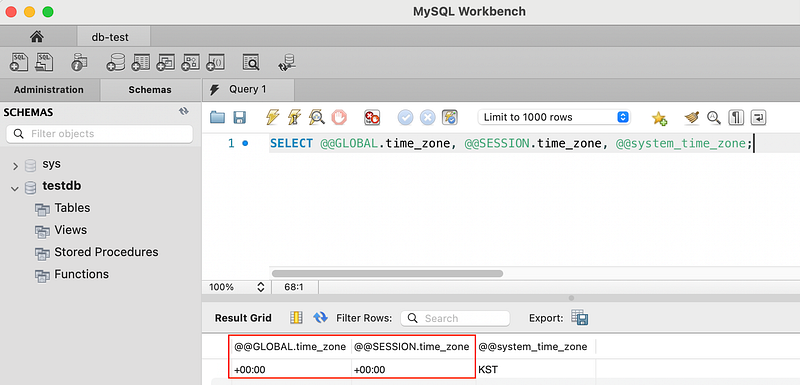Create a new function icon
Image resolution: width=800 pixels, height=385 pixels.
216,62
